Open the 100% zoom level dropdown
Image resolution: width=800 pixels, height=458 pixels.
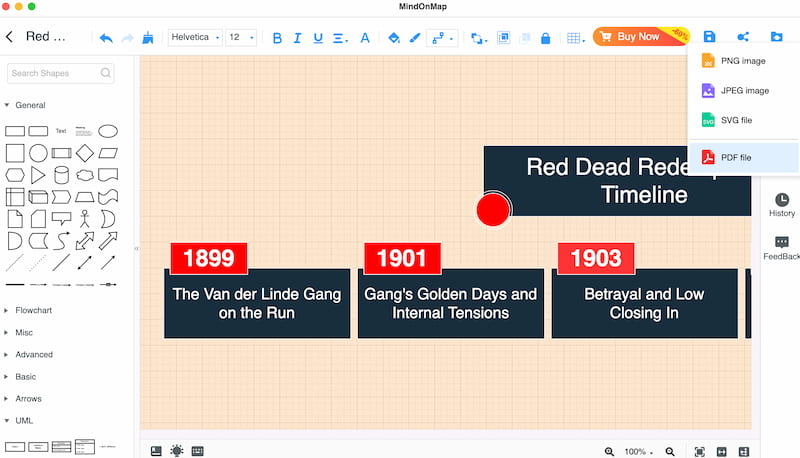tap(639, 451)
